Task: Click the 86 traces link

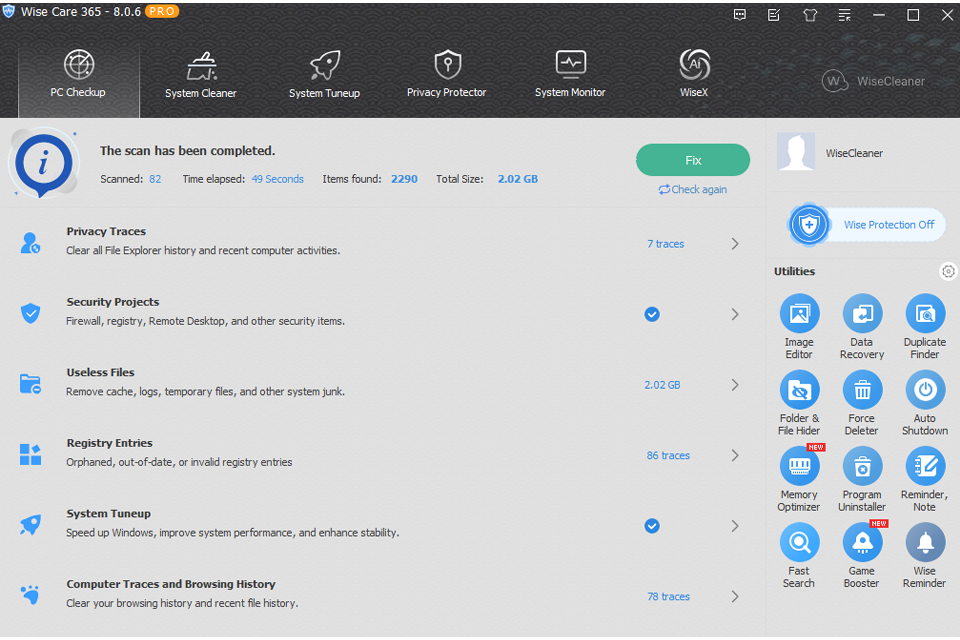Action: 668,455
